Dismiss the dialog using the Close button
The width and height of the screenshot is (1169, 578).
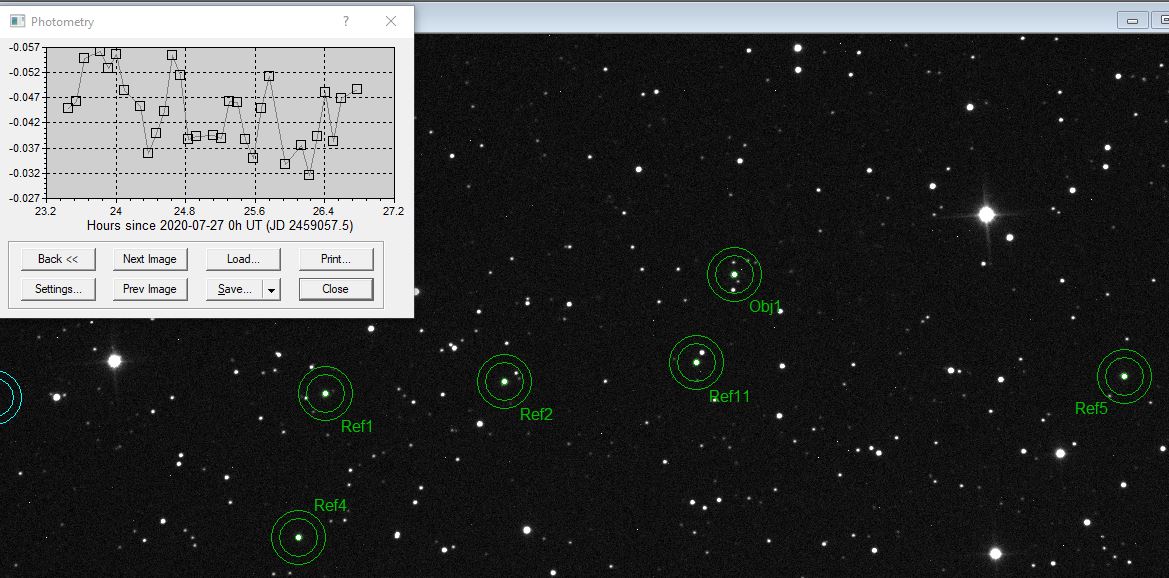click(335, 289)
